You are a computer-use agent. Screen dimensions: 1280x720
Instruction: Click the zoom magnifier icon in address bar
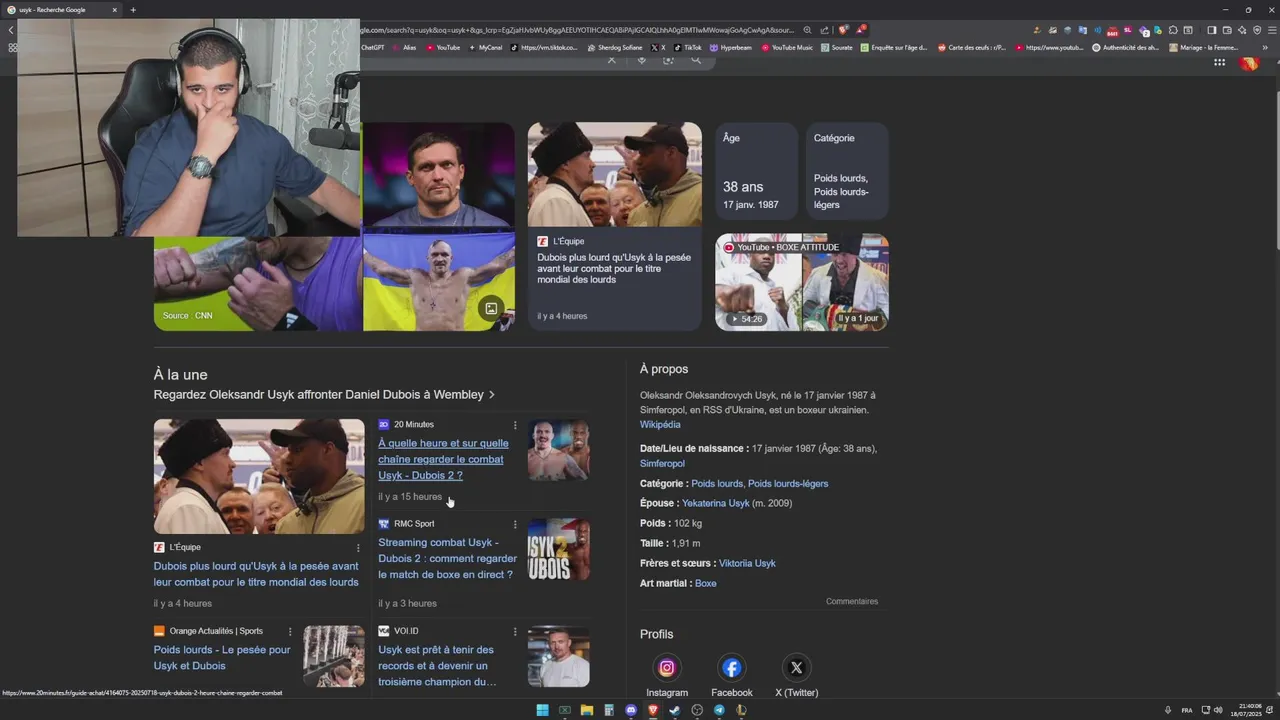pos(807,30)
